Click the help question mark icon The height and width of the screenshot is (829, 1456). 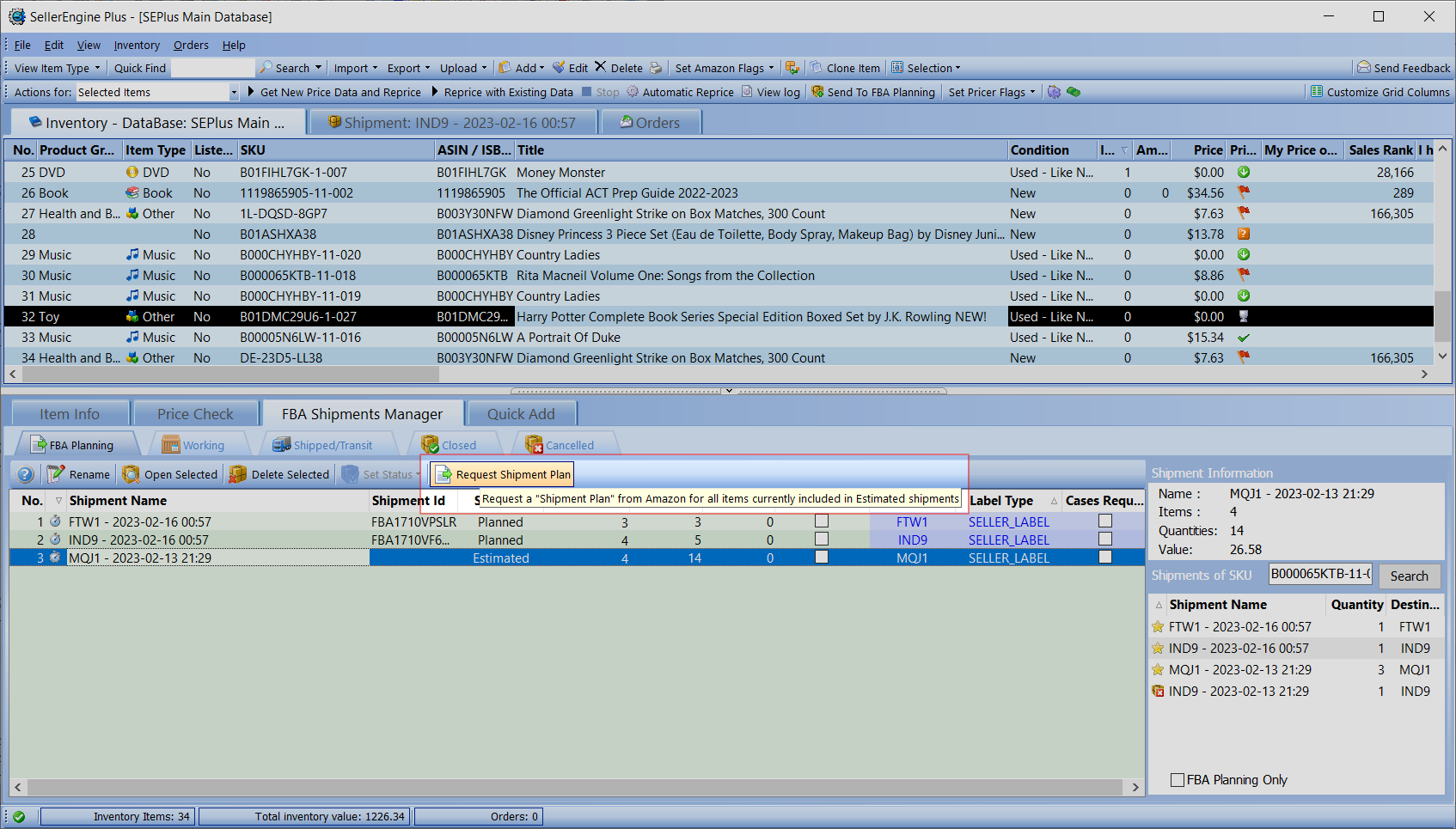coord(26,474)
